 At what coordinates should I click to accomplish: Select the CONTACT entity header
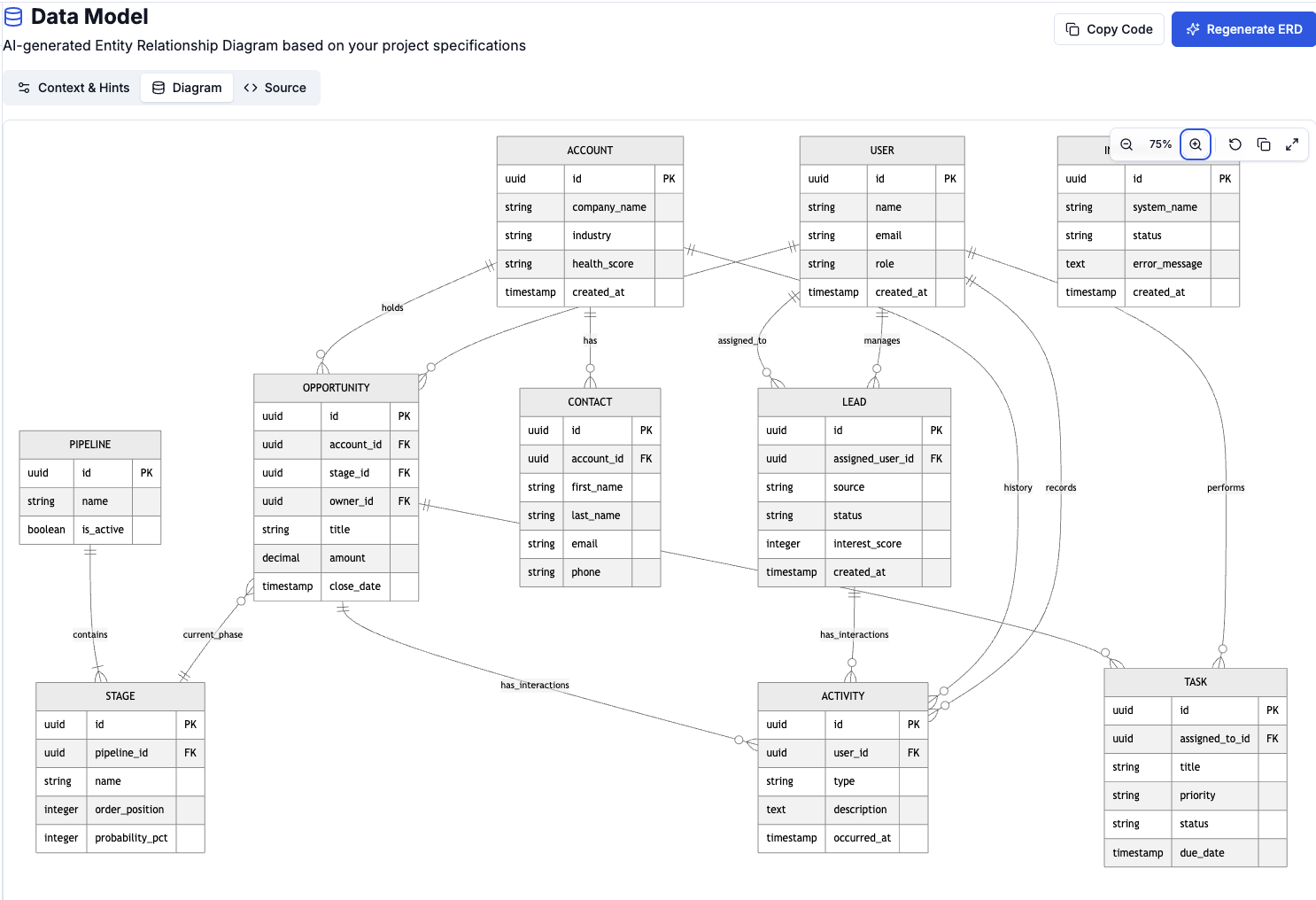[x=590, y=402]
